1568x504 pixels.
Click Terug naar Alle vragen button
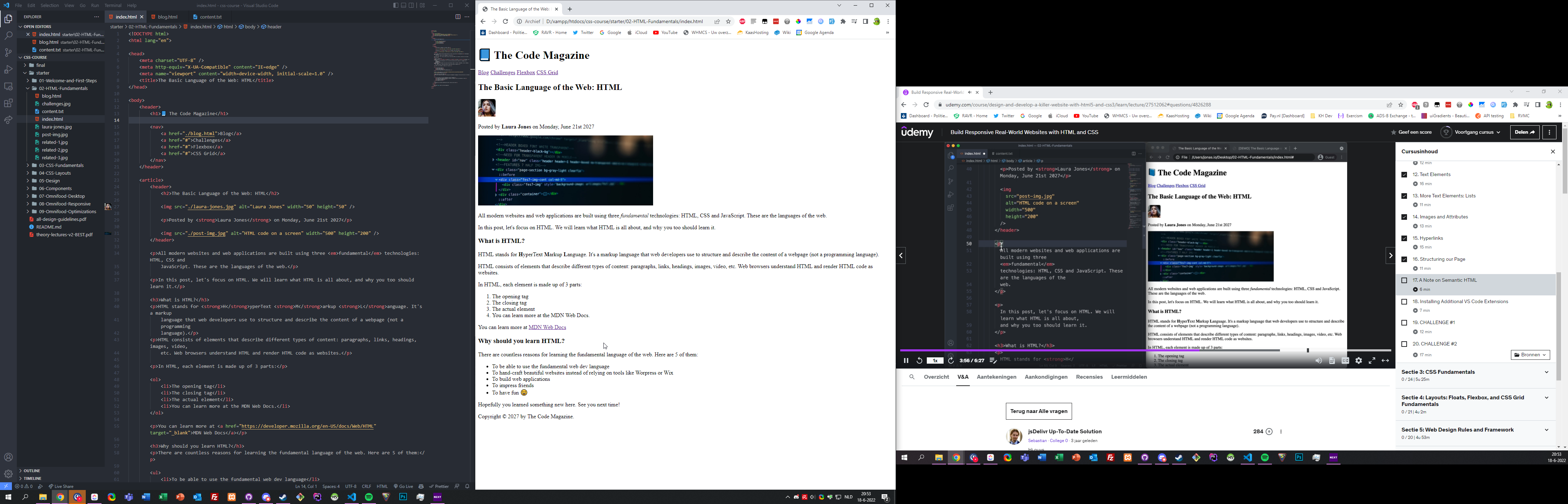[1038, 412]
